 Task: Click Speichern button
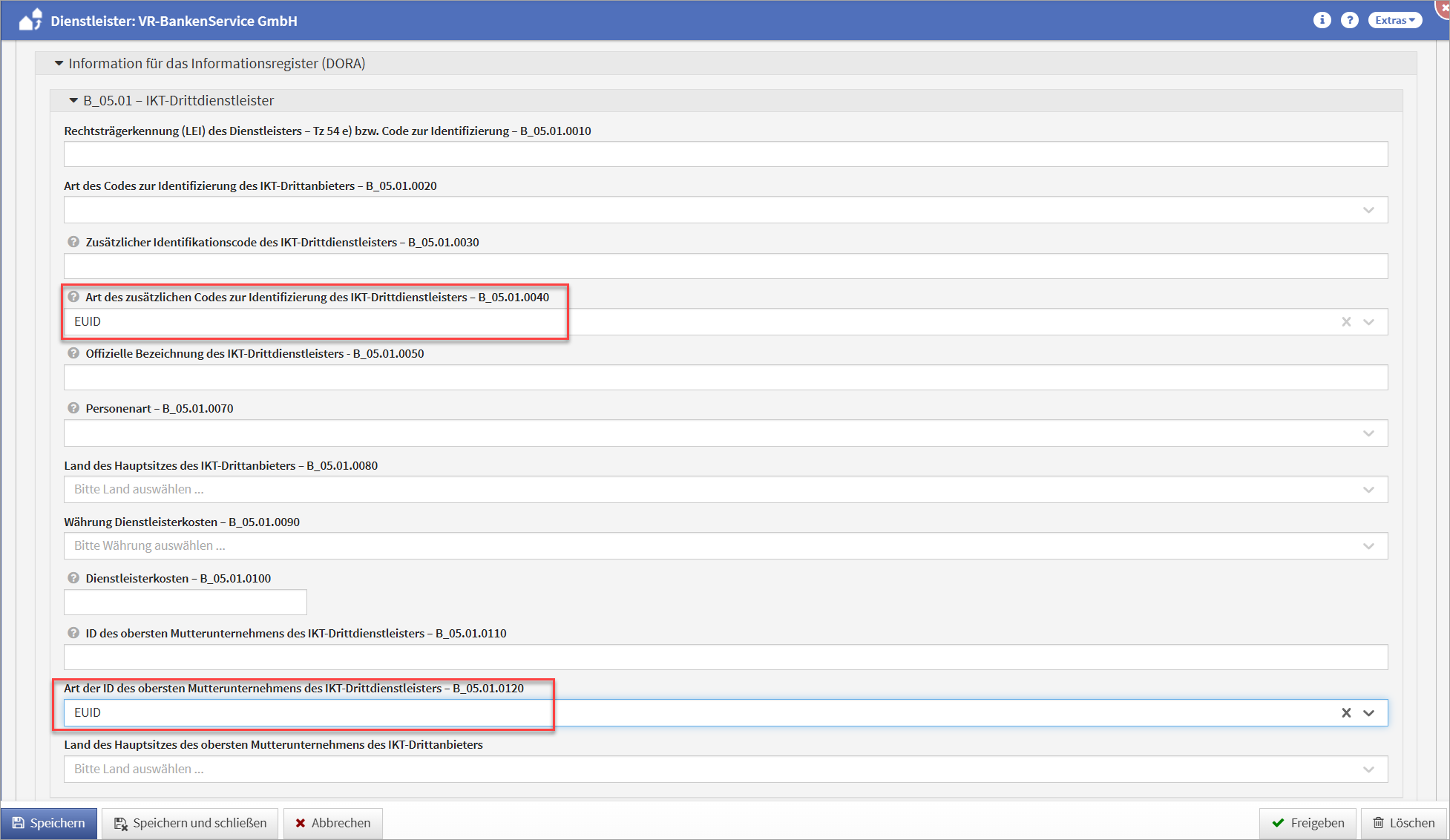click(x=49, y=823)
